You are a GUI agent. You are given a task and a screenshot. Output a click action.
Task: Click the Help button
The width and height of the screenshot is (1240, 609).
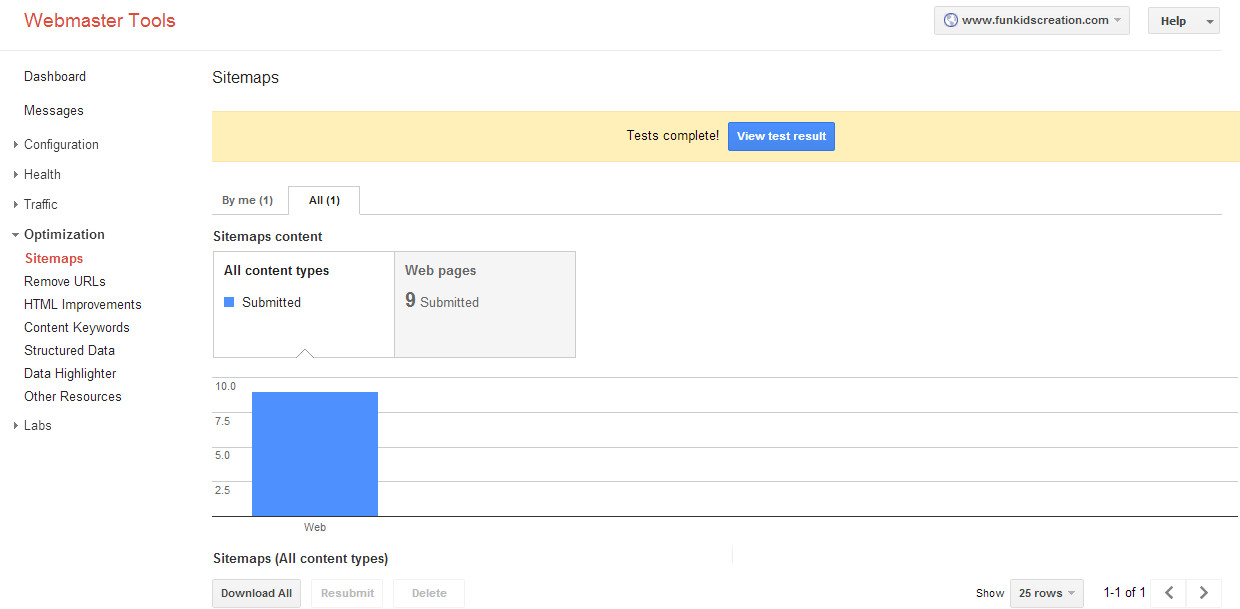click(1173, 21)
